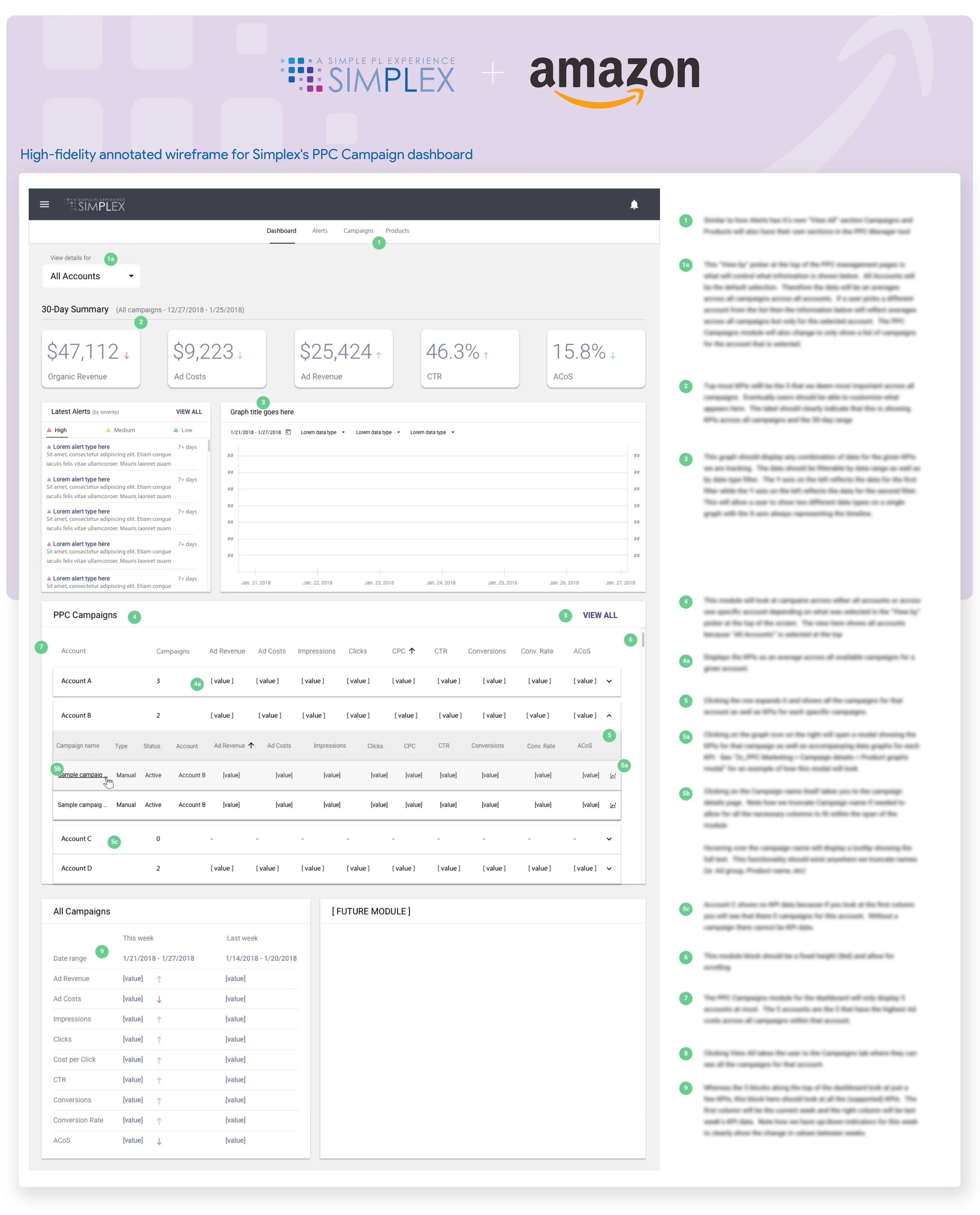Select the Low severity alerts tab

point(183,430)
